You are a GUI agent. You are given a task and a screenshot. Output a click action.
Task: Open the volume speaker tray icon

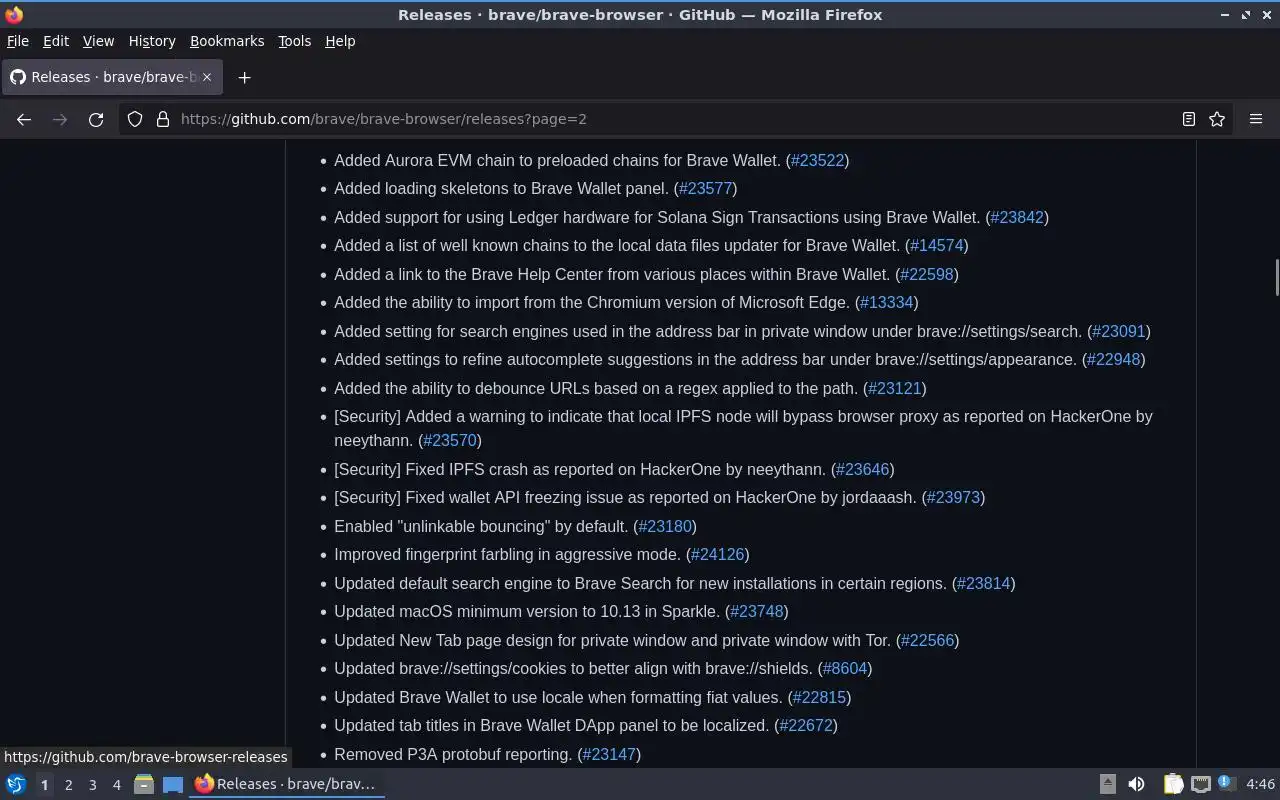pyautogui.click(x=1136, y=784)
